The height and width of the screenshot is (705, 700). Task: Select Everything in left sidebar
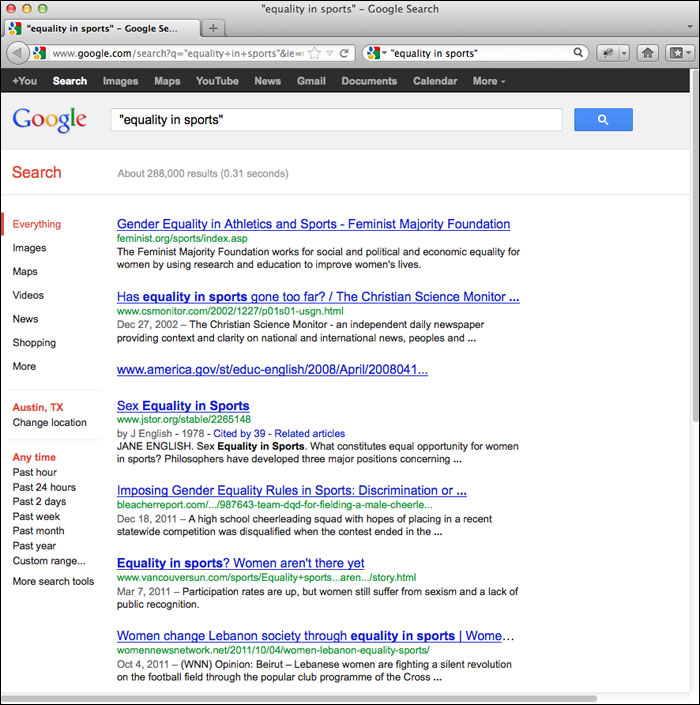[36, 224]
